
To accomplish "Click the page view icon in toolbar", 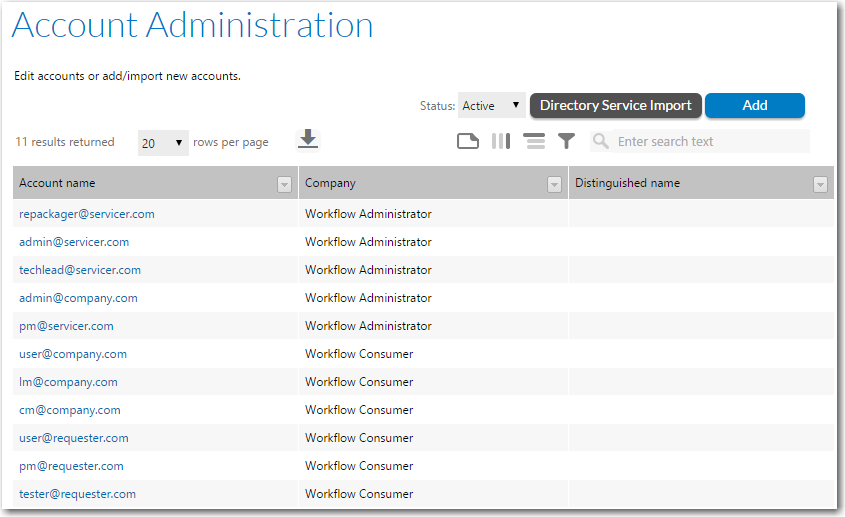I will [468, 141].
